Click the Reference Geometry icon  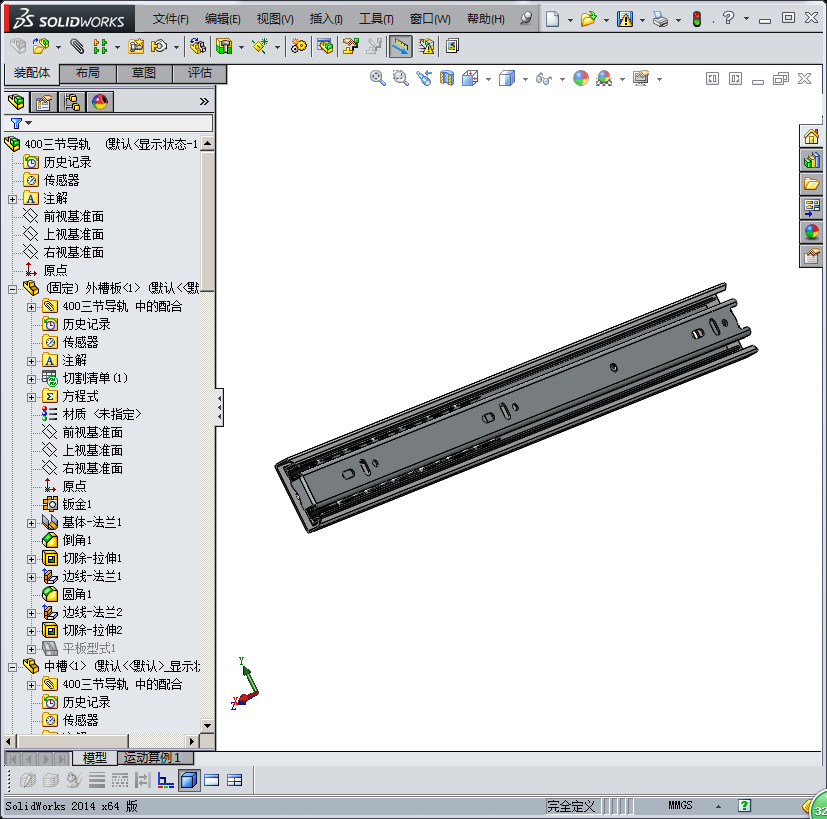coord(259,46)
